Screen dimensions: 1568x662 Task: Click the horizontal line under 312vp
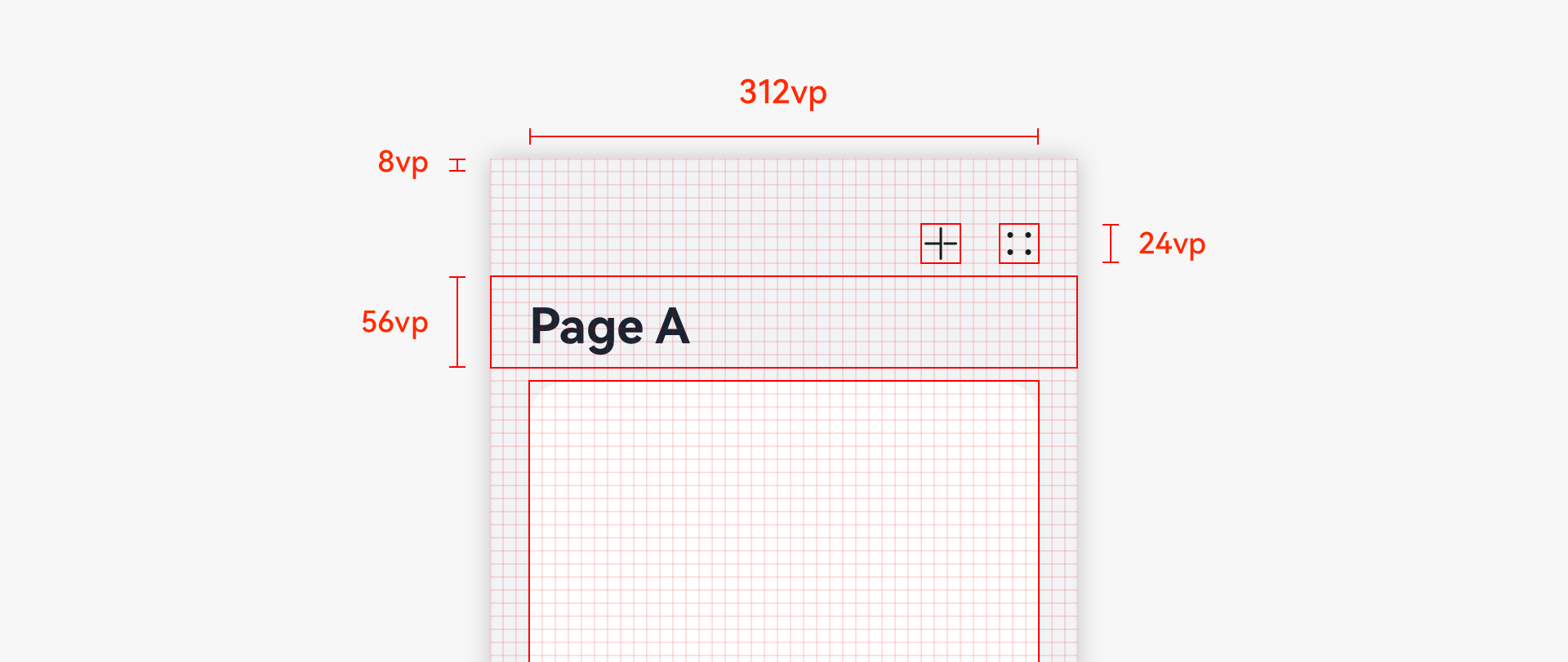[x=784, y=136]
